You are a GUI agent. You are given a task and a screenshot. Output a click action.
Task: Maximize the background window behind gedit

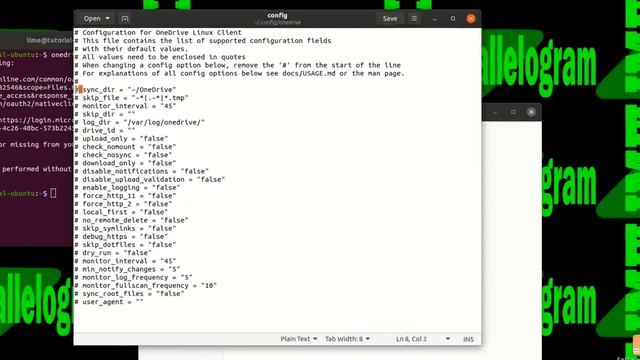pyautogui.click(x=513, y=112)
